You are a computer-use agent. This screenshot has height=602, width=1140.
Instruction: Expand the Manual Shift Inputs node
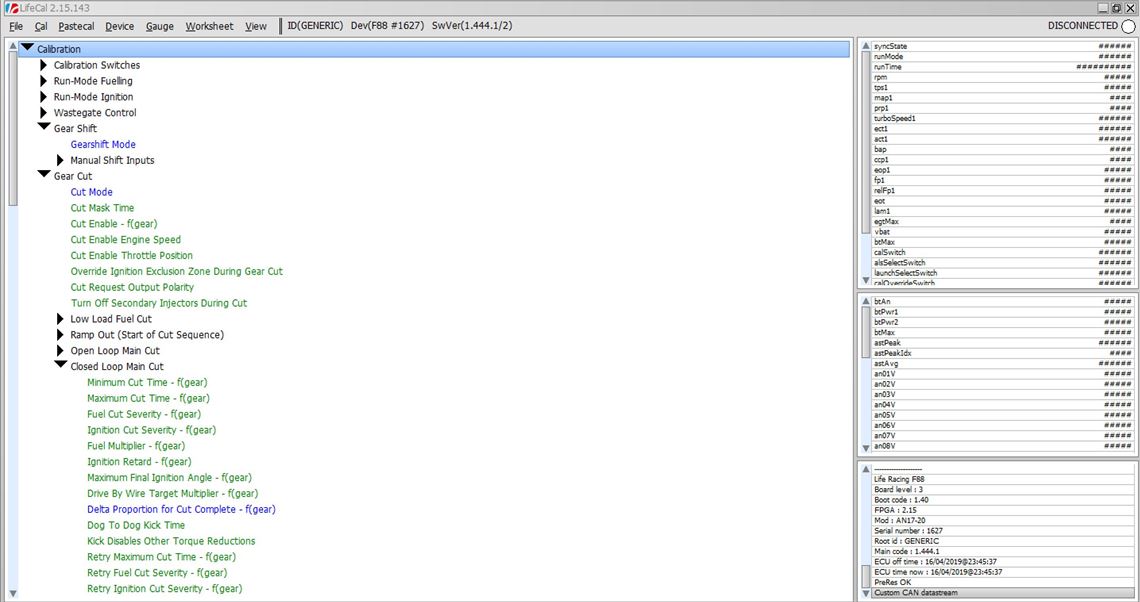point(60,160)
